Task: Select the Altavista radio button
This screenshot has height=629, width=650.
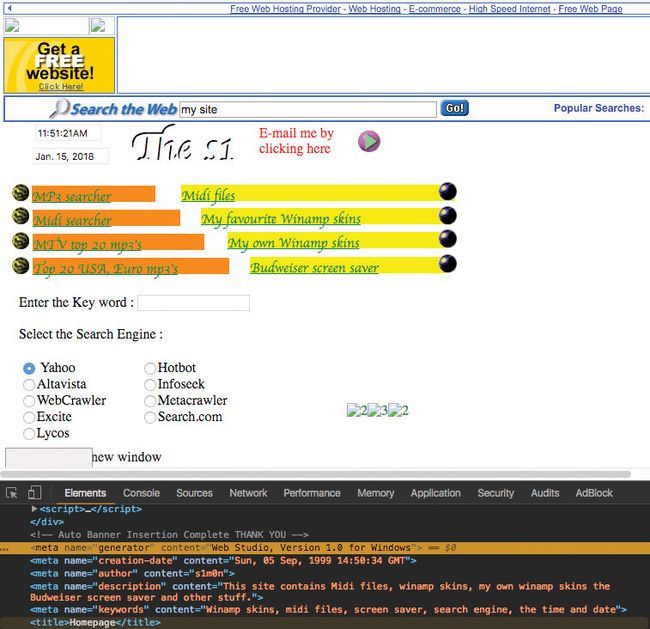Action: 29,385
